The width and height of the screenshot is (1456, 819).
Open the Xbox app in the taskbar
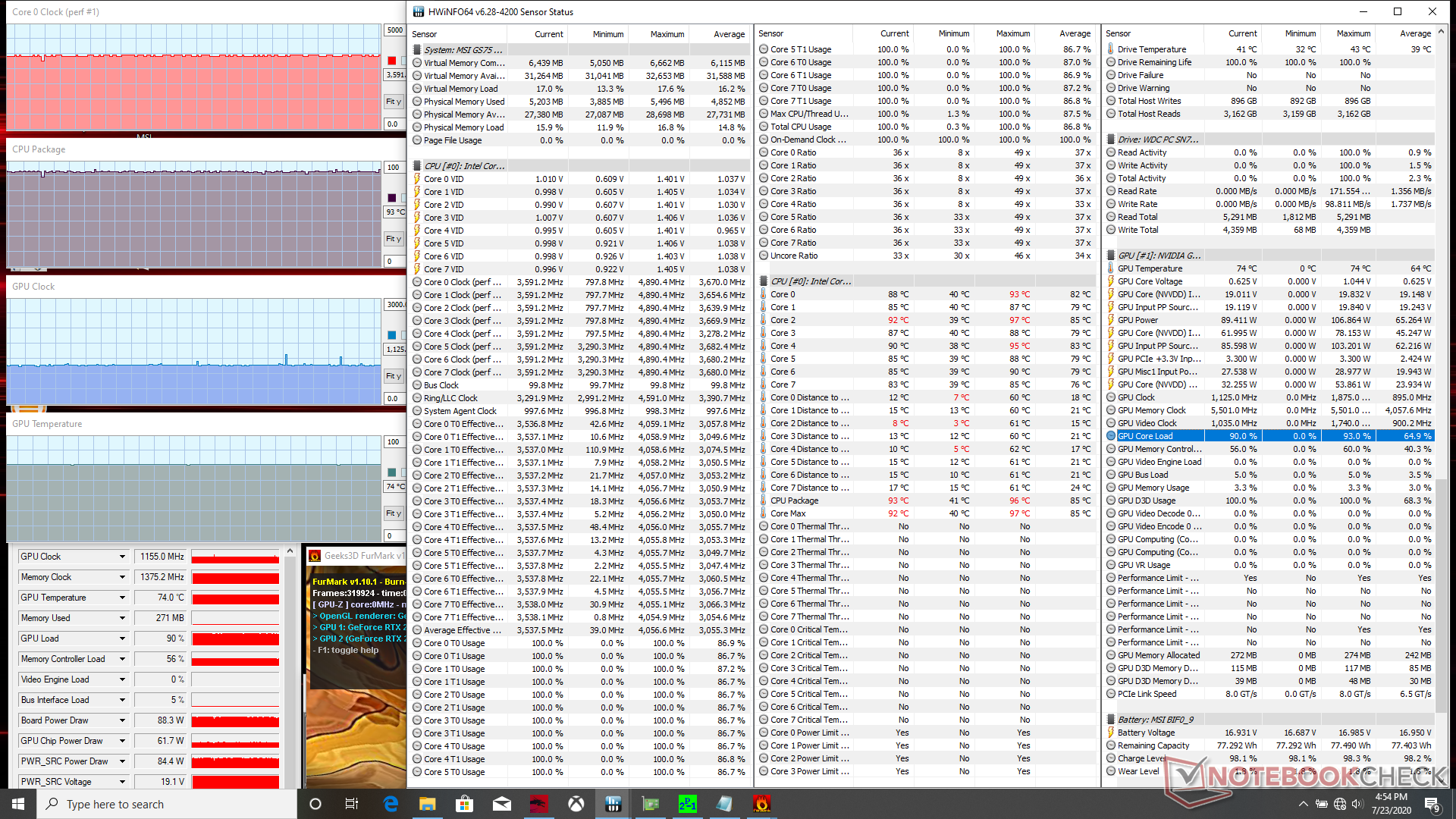click(576, 804)
